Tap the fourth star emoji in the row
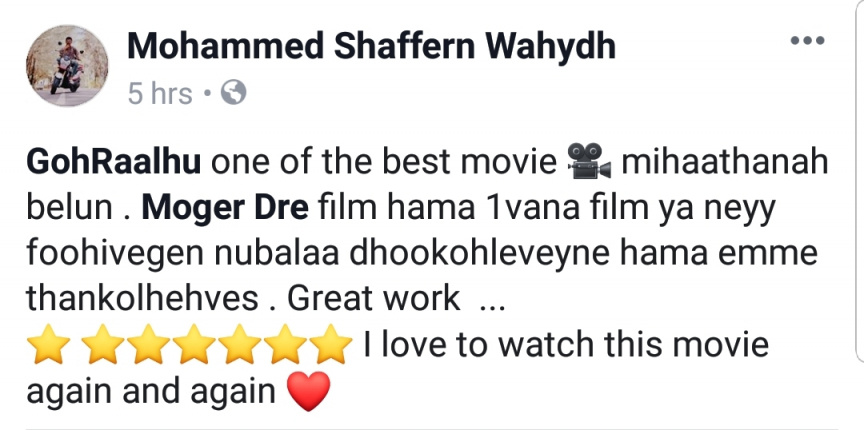 196,344
